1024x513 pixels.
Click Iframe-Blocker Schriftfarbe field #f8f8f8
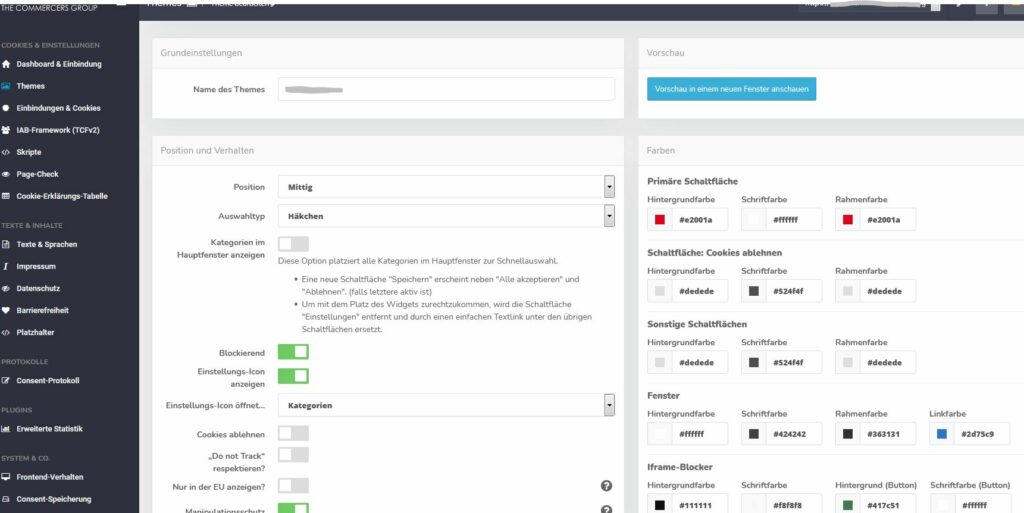(782, 505)
